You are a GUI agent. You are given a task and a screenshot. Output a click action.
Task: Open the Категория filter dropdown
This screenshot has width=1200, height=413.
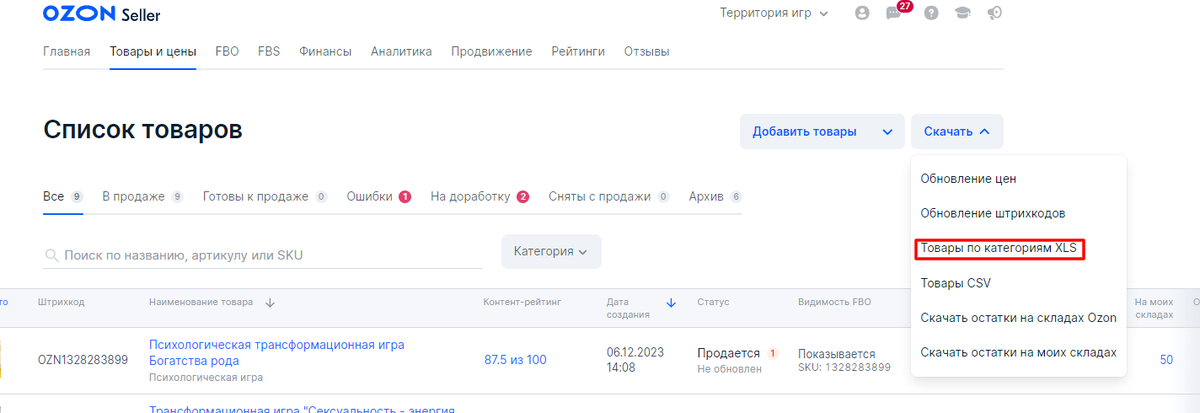551,252
